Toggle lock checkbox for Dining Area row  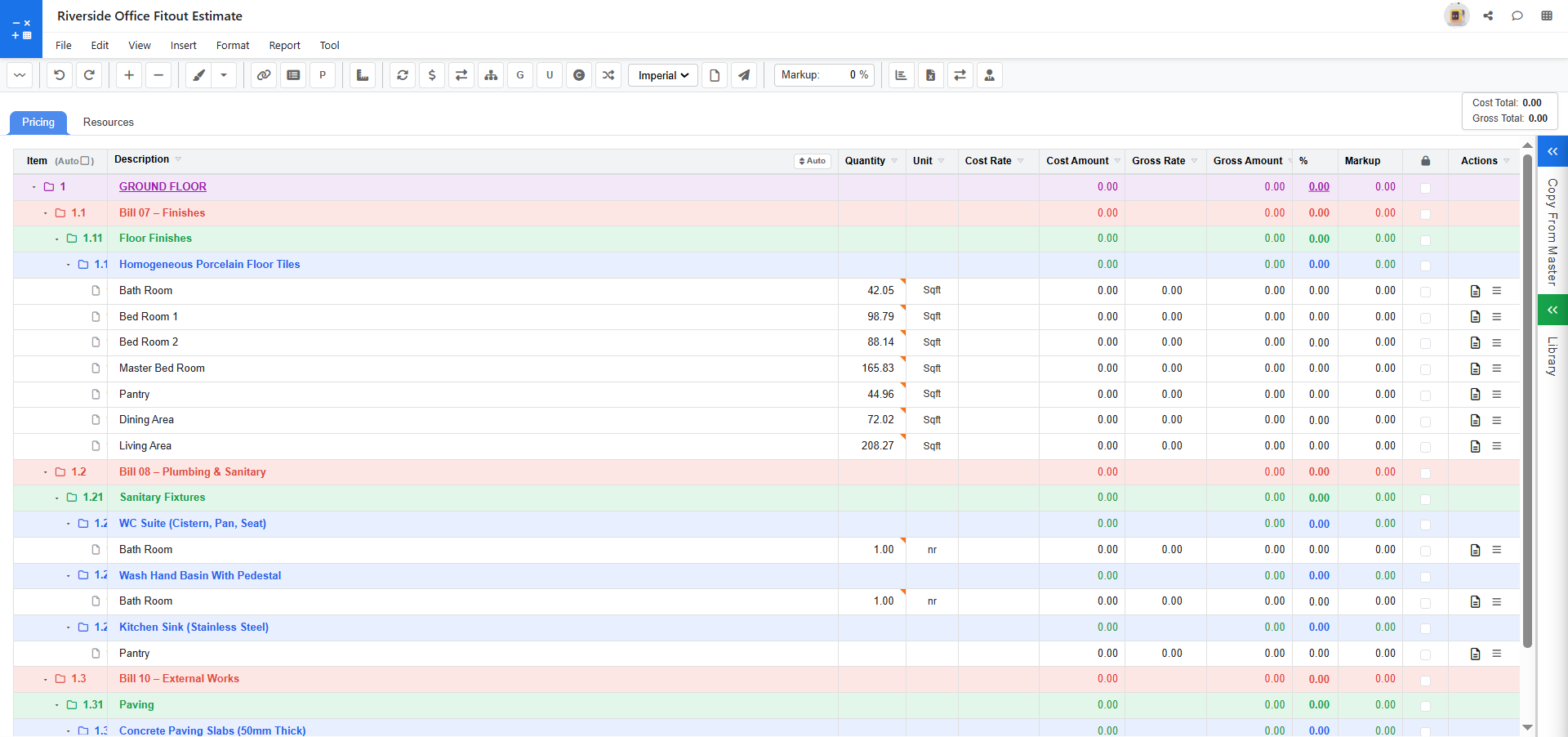coord(1425,421)
